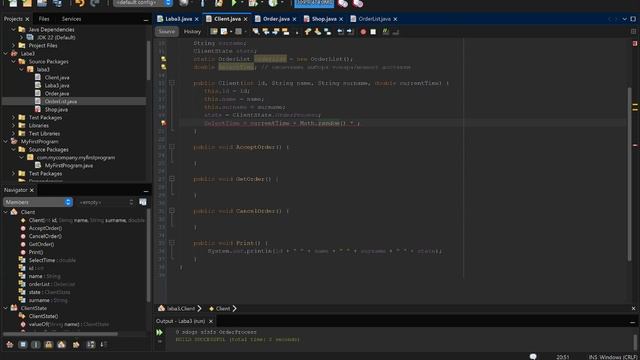Open the Laba3.java editor tab
Viewport: 640px width, 360px height.
click(179, 19)
